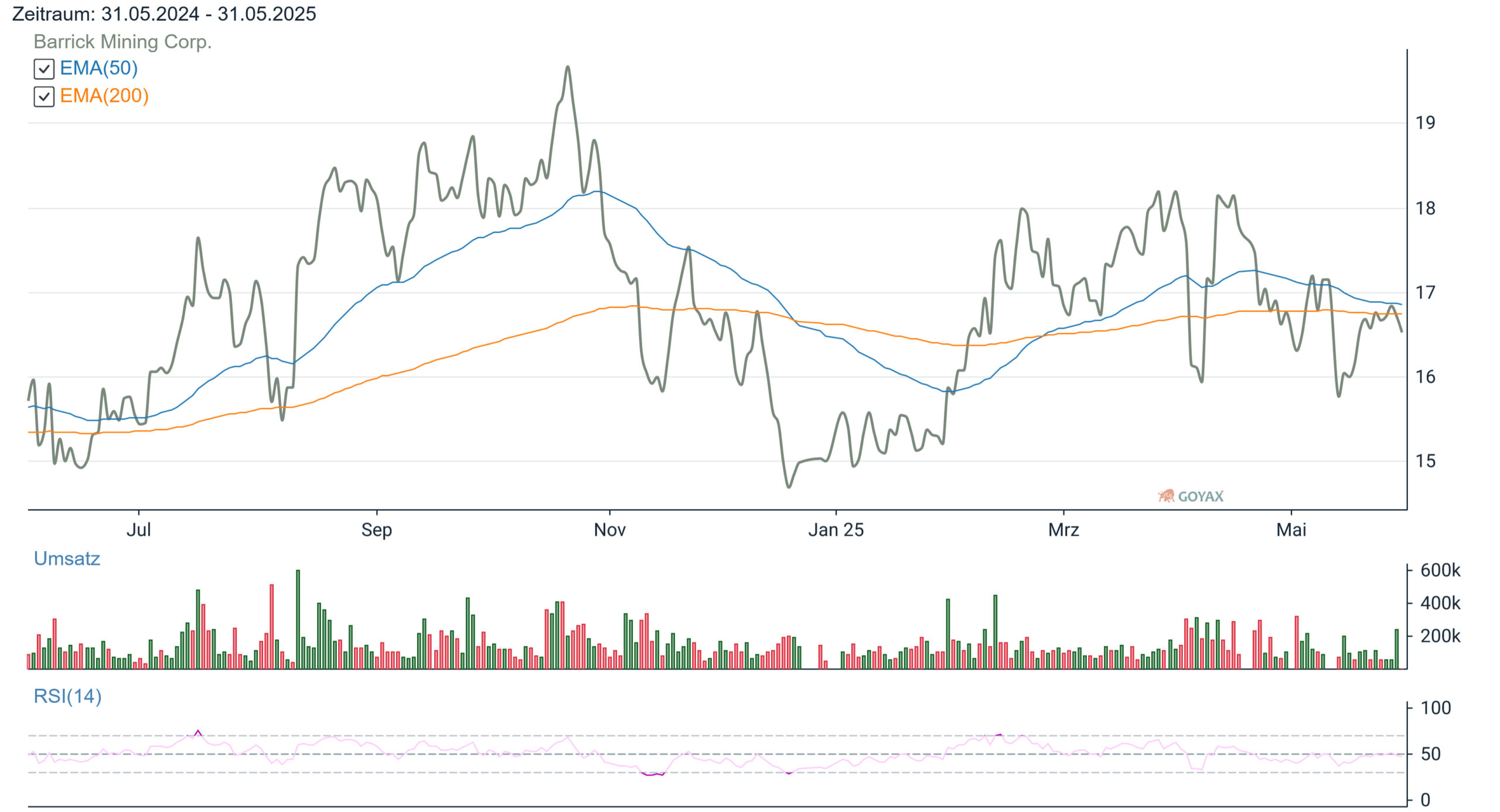Click the 19 price axis label

[1426, 123]
